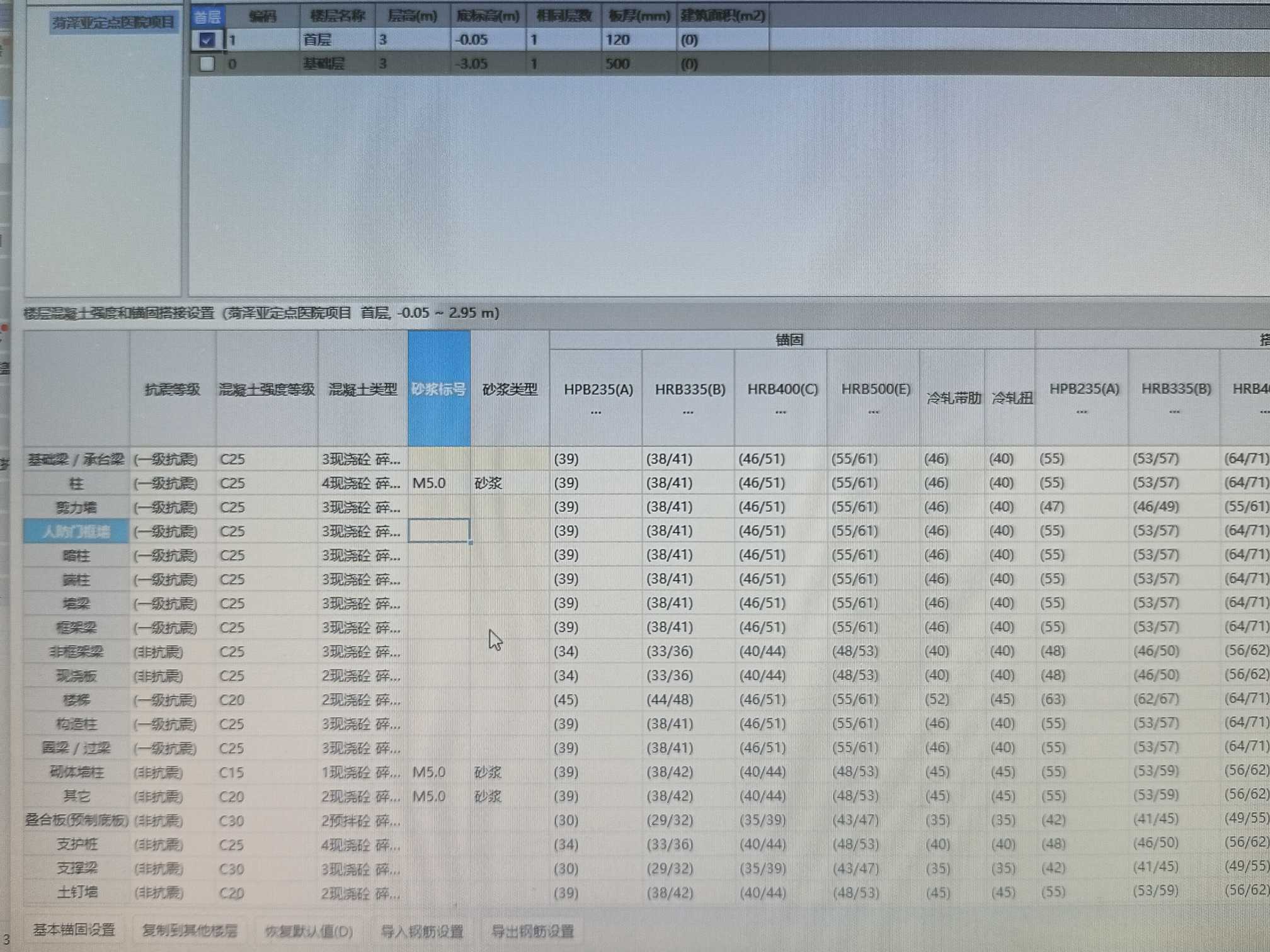Select the 圈梁 / 过梁 row header

tap(76, 748)
